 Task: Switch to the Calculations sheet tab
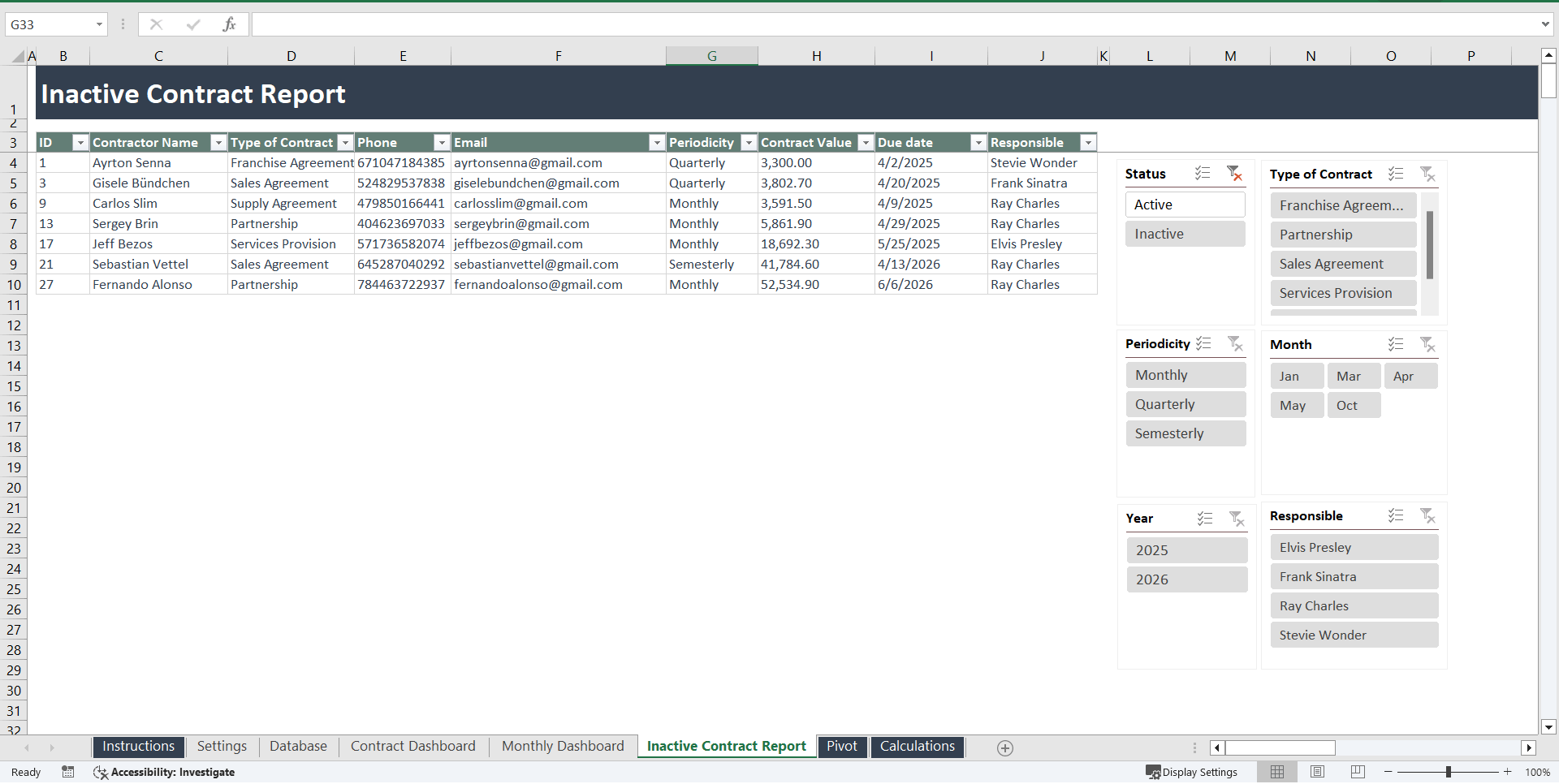[918, 747]
